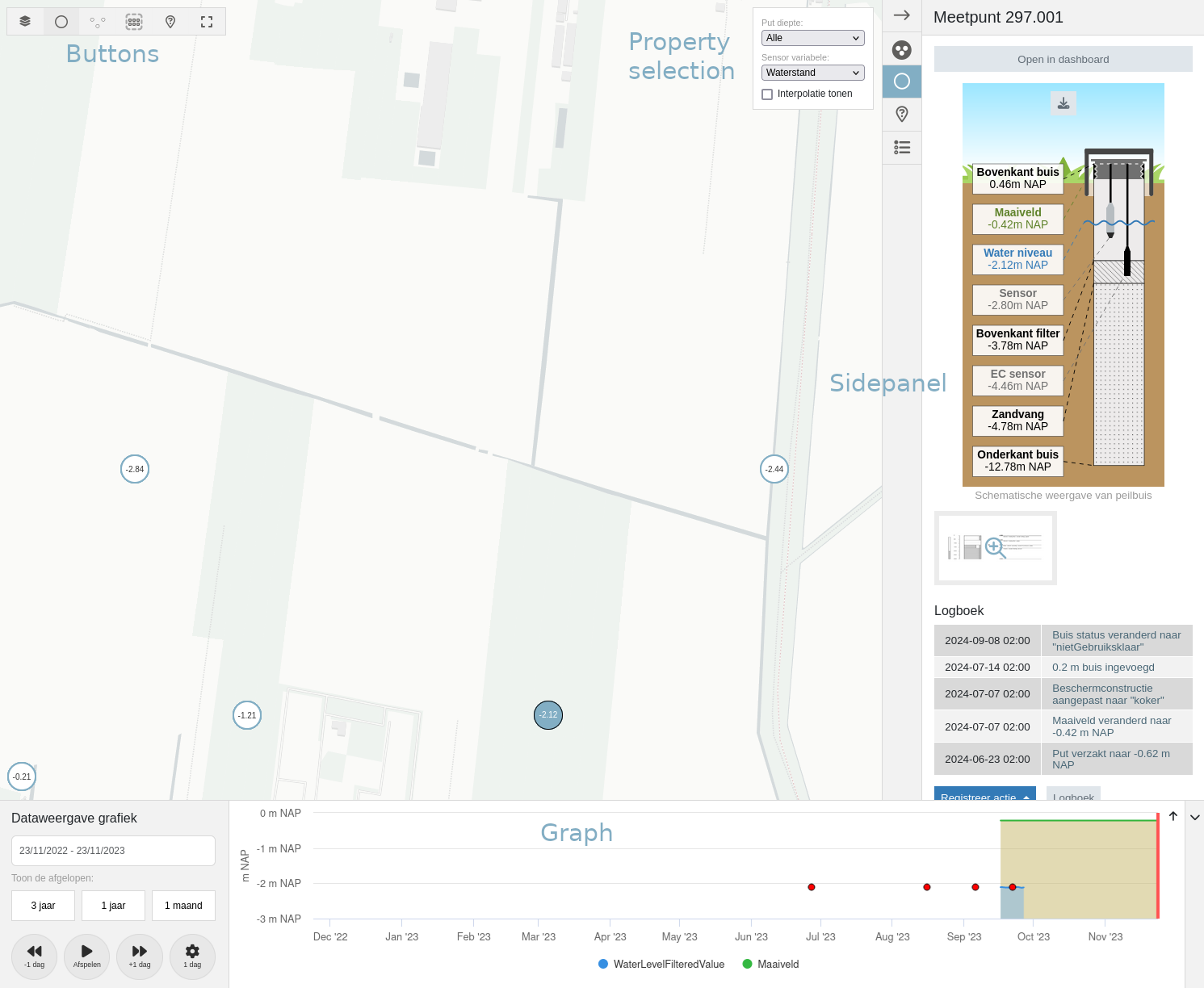Viewport: 1204px width, 988px height.
Task: Open the graph settings gear button
Action: [192, 956]
